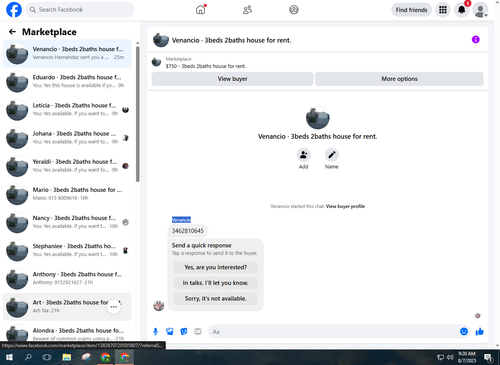Send a thumbs up like
500x365 pixels.
pyautogui.click(x=479, y=331)
